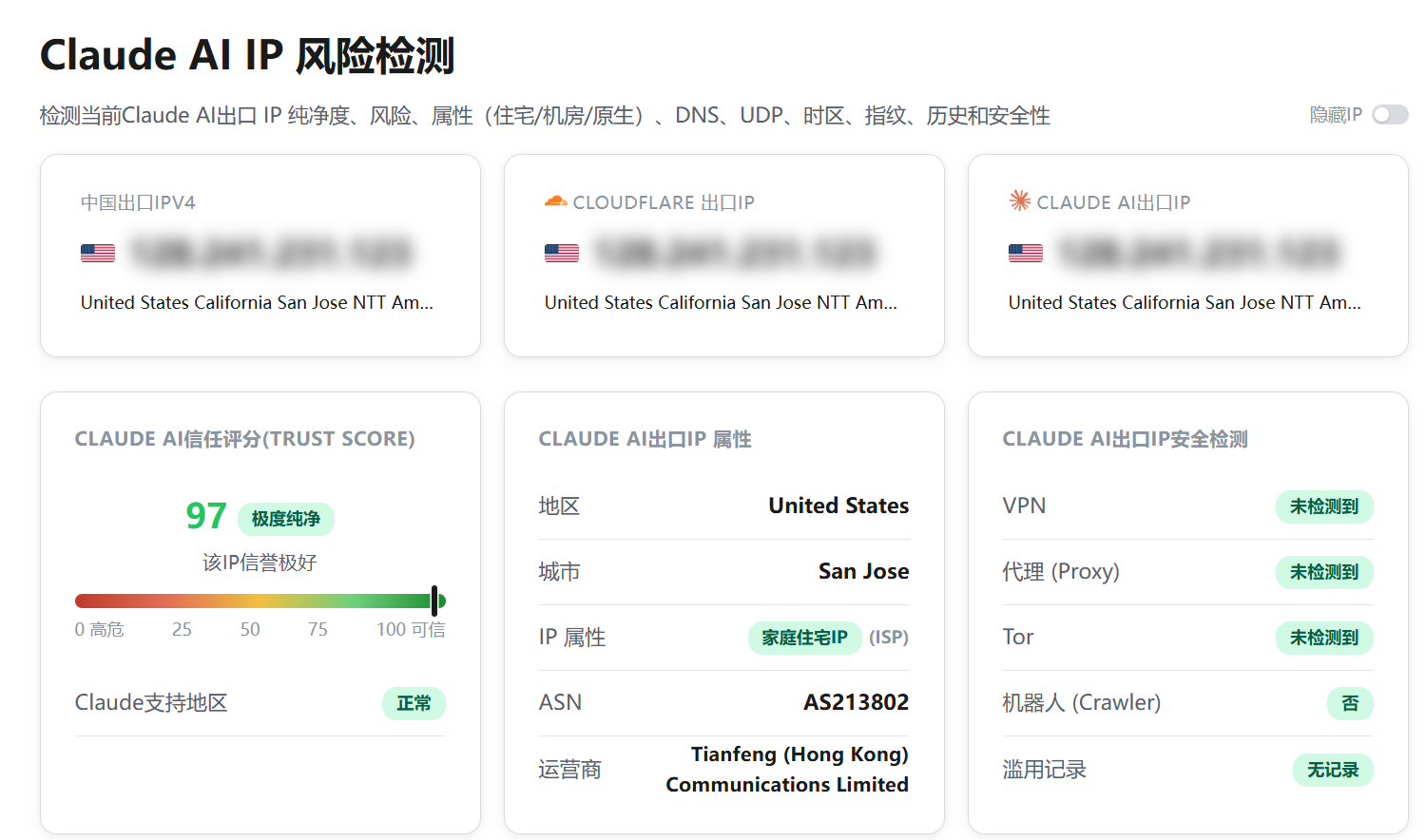This screenshot has height=840, width=1426.
Task: Click blurred IP in Claude AI出口IP card
Action: tap(1199, 253)
